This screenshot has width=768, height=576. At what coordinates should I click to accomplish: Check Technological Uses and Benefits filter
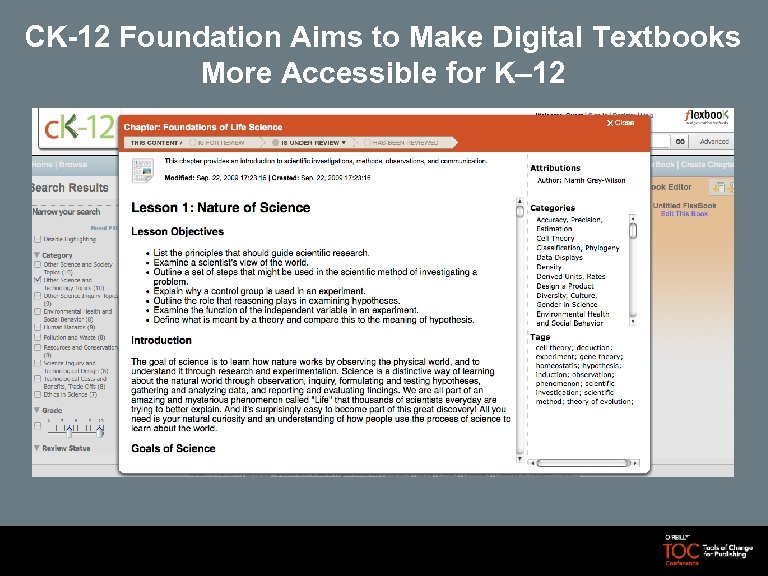pyautogui.click(x=37, y=379)
